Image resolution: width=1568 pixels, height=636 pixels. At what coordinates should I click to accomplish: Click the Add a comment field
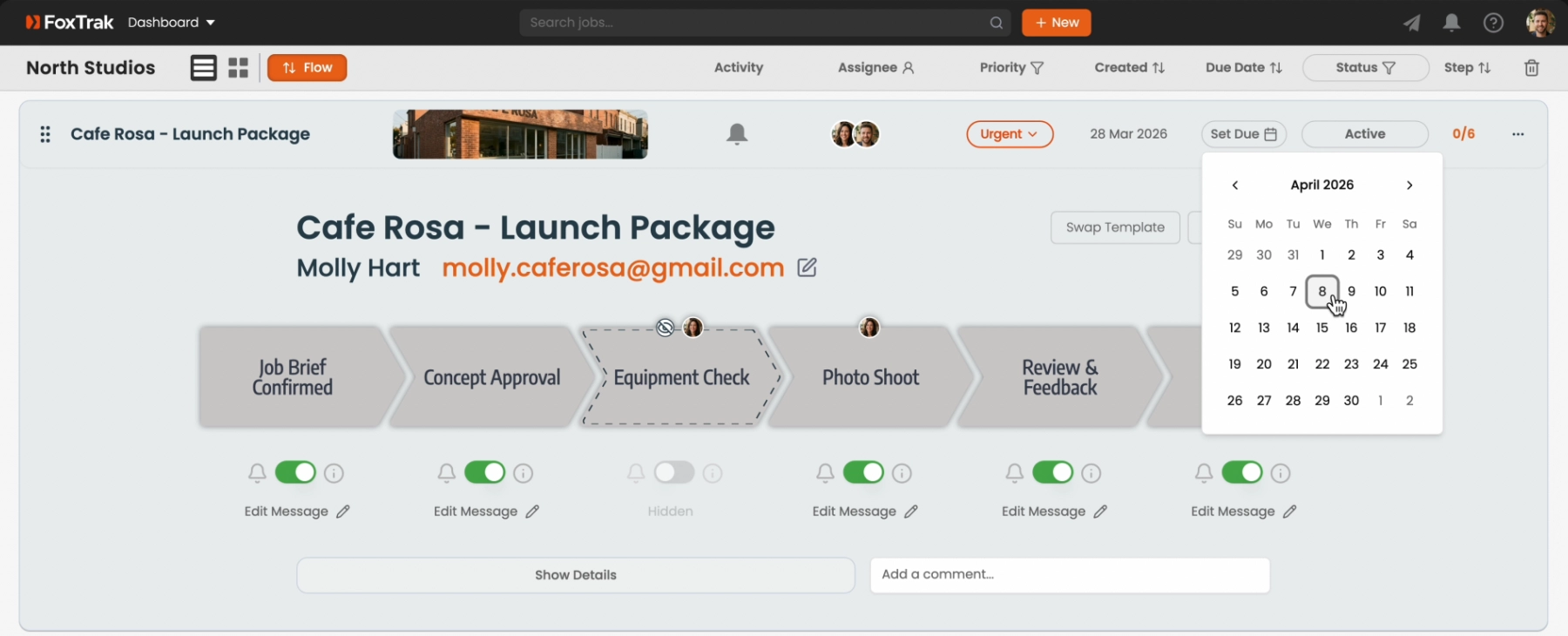pyautogui.click(x=1070, y=575)
